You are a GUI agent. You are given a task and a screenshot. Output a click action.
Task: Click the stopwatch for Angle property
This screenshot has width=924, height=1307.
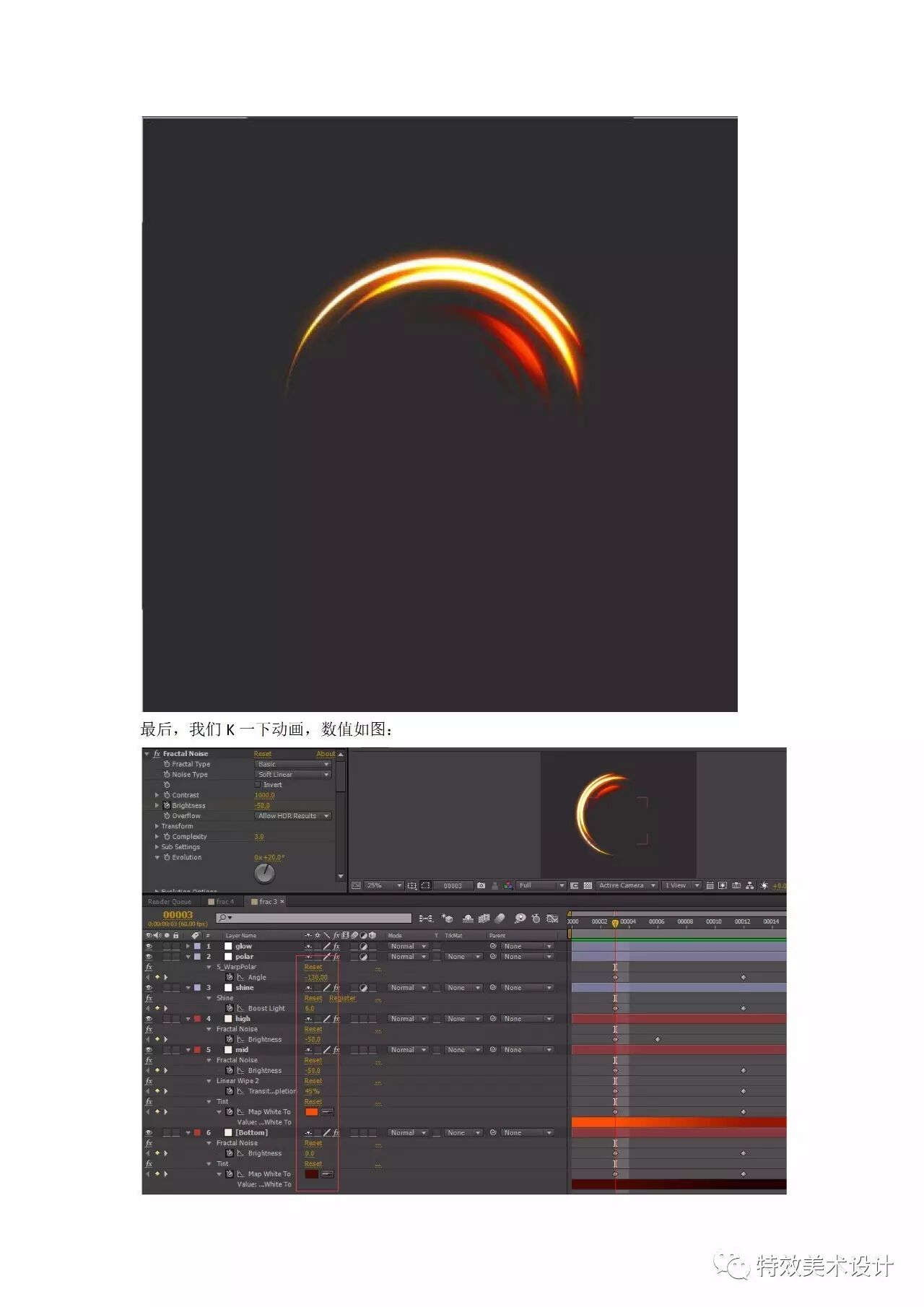[x=230, y=977]
